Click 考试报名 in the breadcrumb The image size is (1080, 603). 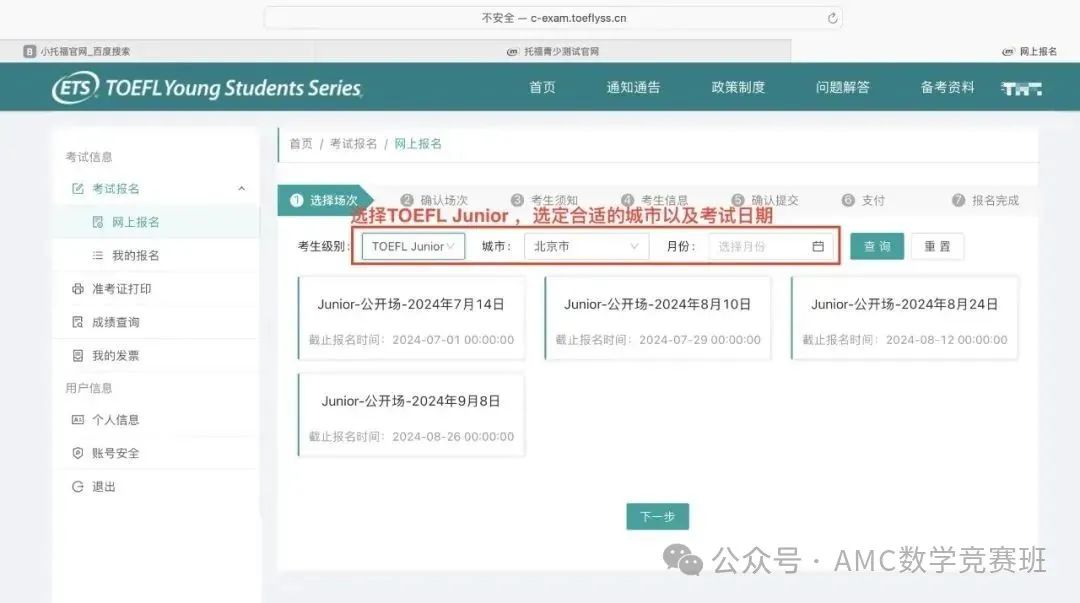tap(353, 143)
